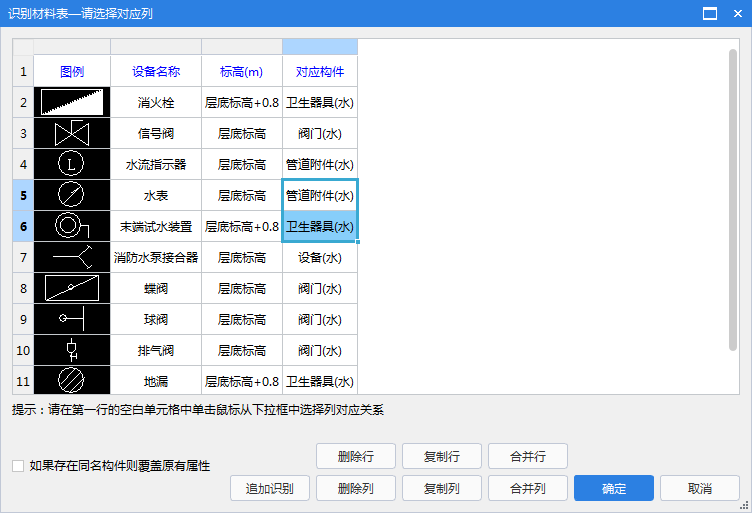Click the vertical scrollbar of the table

(x=733, y=200)
